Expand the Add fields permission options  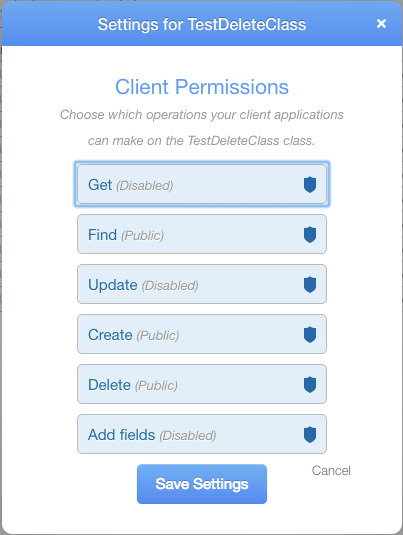pyautogui.click(x=202, y=434)
